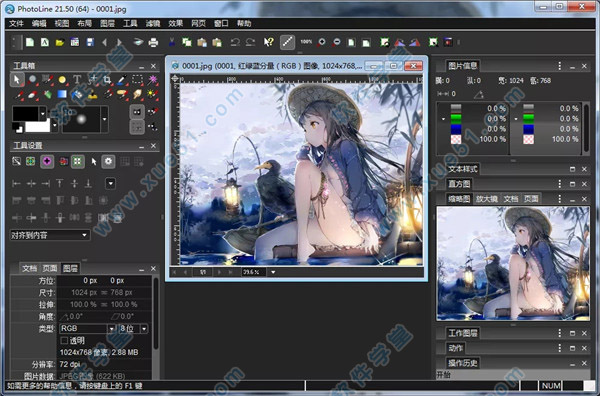Cut selection with the scissors icon
This screenshot has height=396, width=600.
(x=172, y=42)
